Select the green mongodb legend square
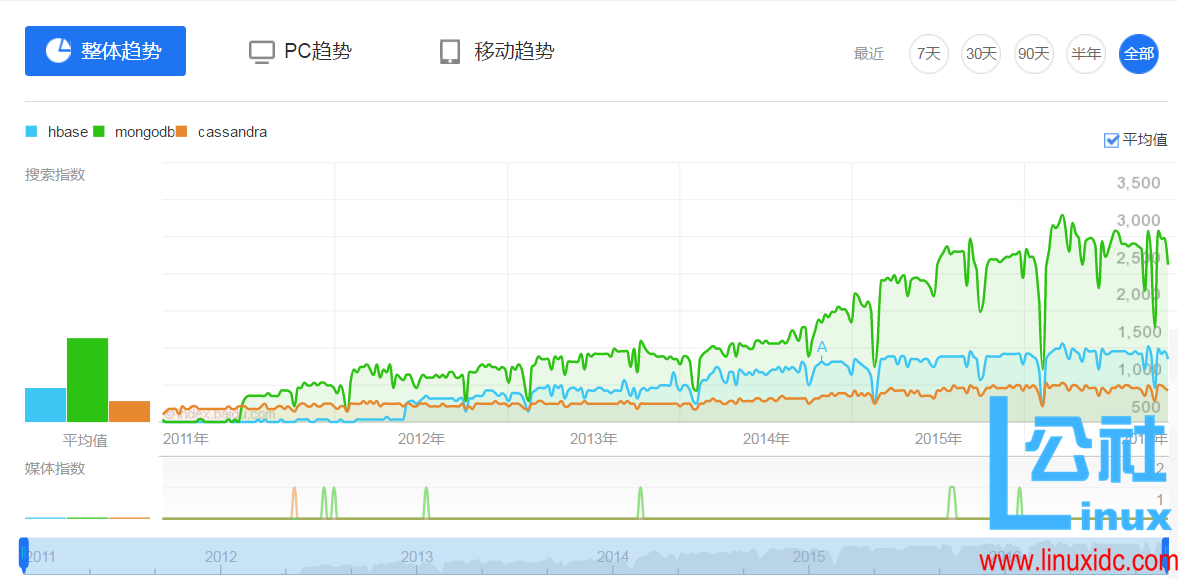Viewport: 1178px width, 586px height. pos(97,131)
